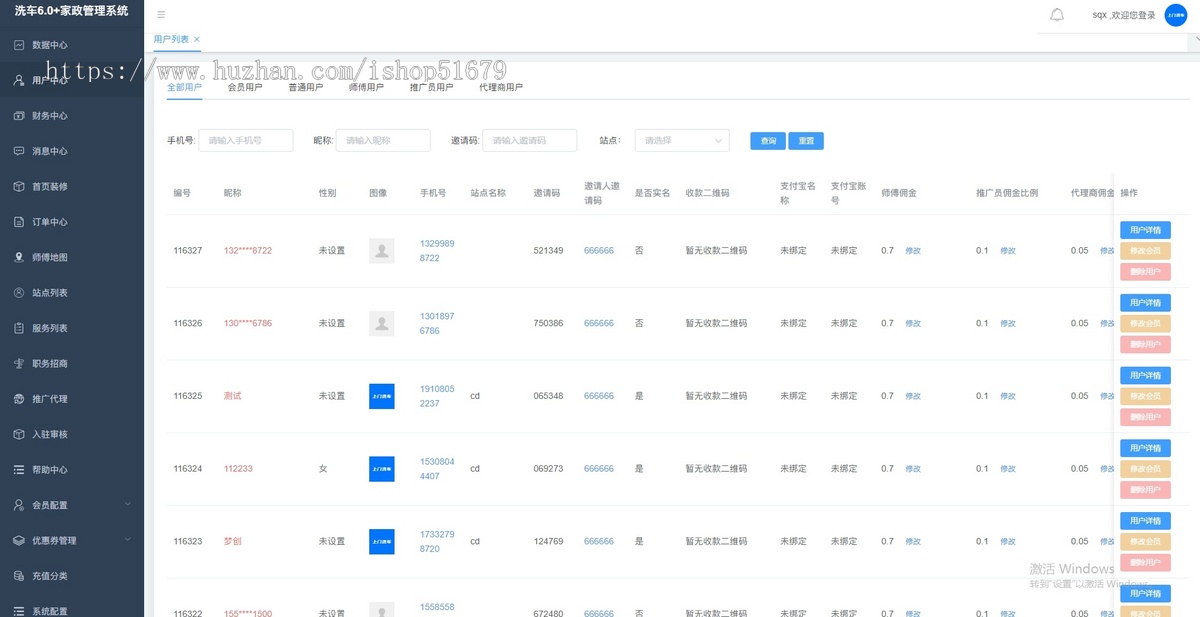This screenshot has height=617, width=1200.
Task: Click the 查询 search button
Action: 768,141
